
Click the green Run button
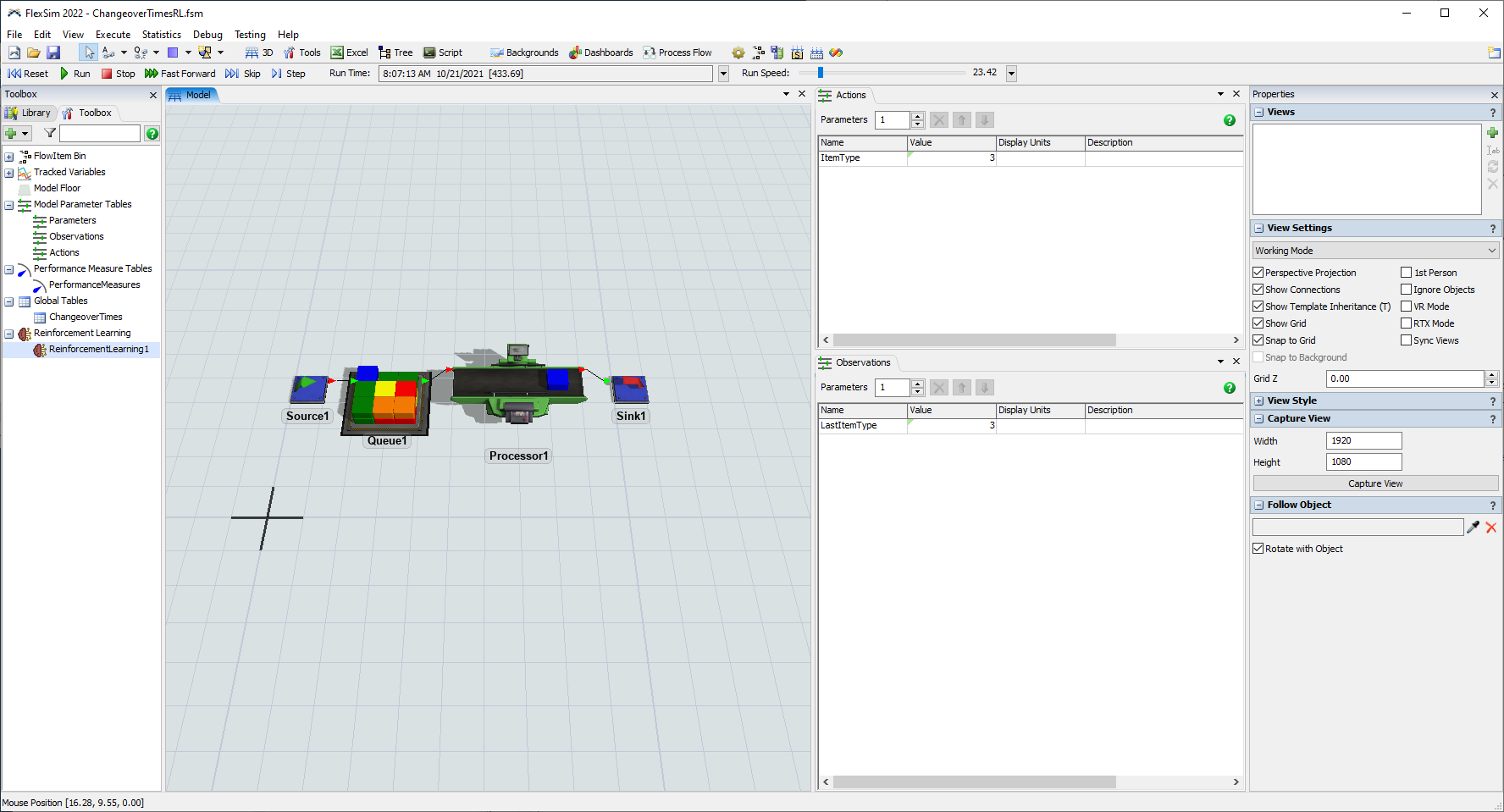pyautogui.click(x=75, y=74)
